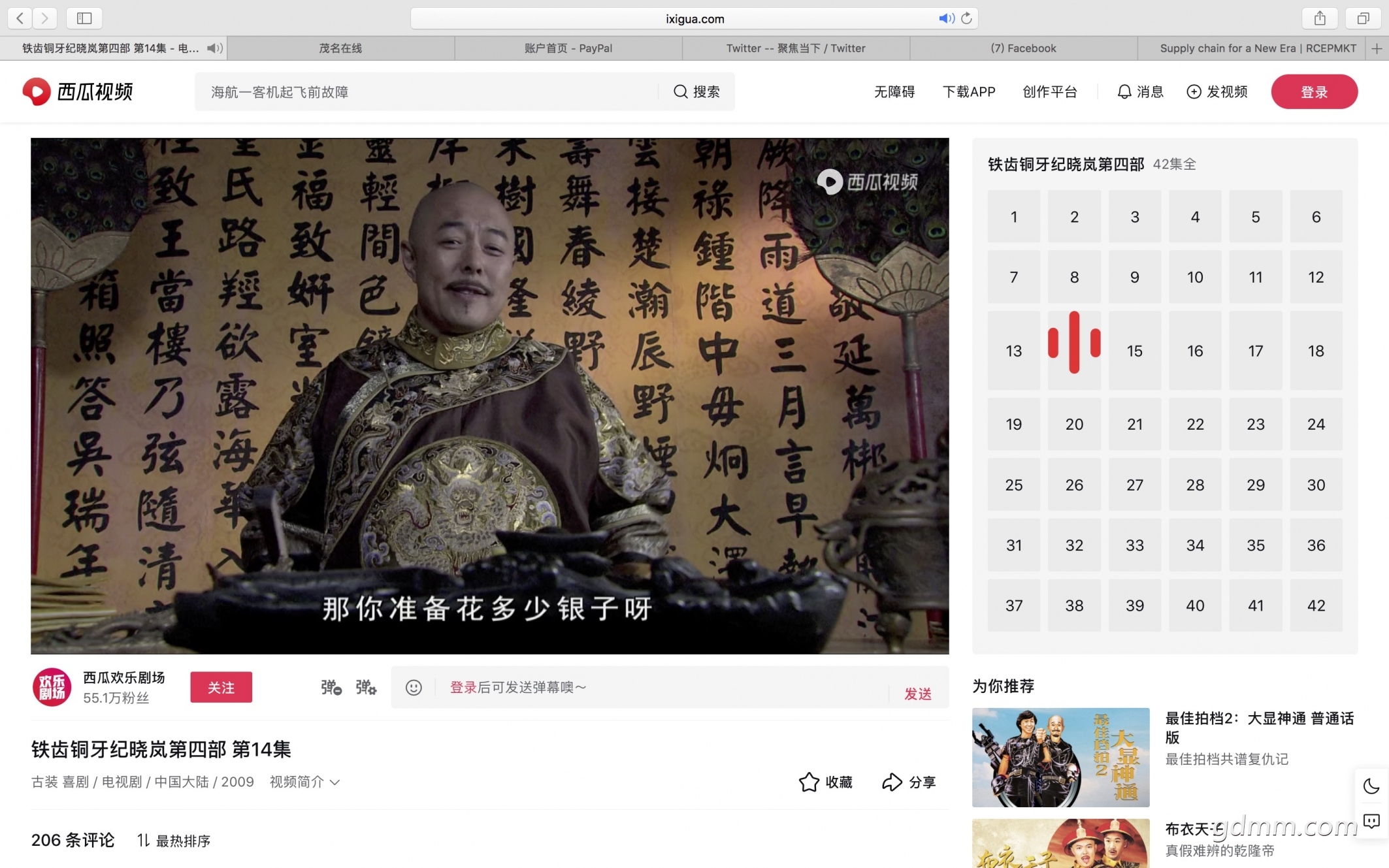This screenshot has height=868, width=1389.
Task: Switch to the 账户首页 - PayPal tab
Action: 568,48
